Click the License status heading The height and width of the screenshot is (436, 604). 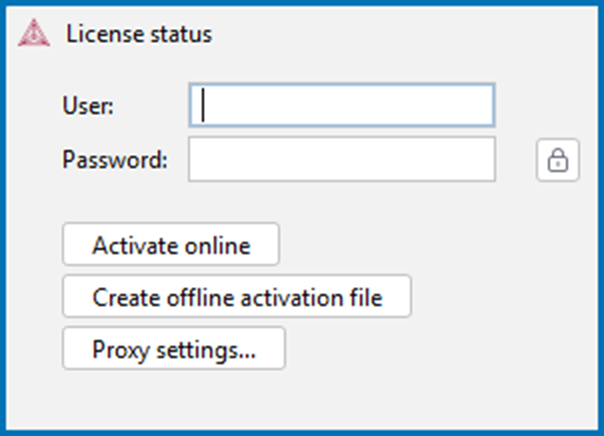(x=139, y=34)
